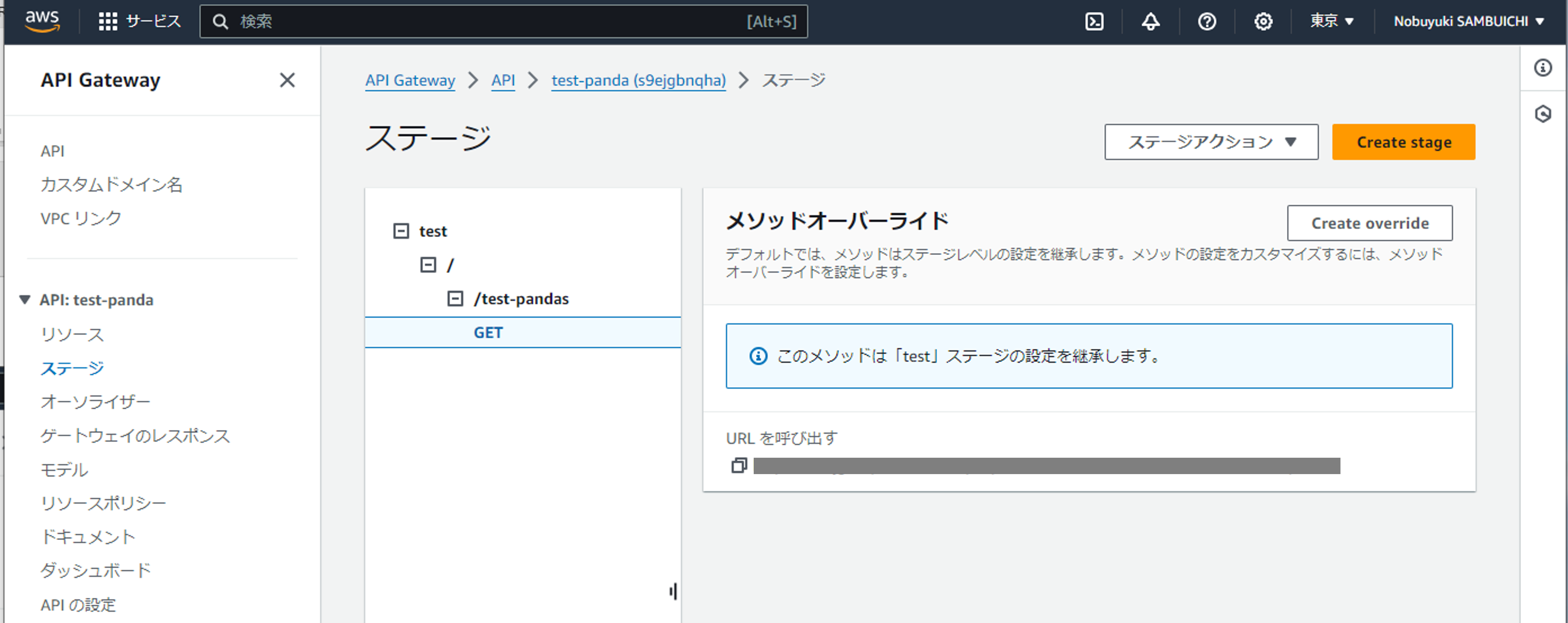Click the メソッドオーバーライド heading
Viewport: 1568px width, 623px height.
(x=837, y=220)
